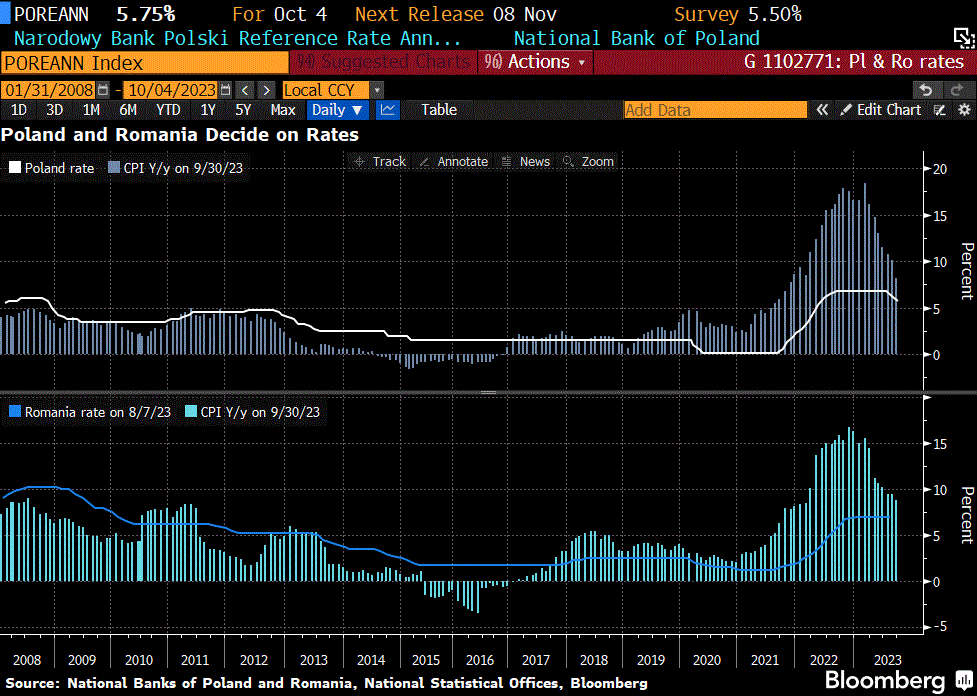
Task: Click the POREANN ticker in header
Action: click(x=51, y=14)
